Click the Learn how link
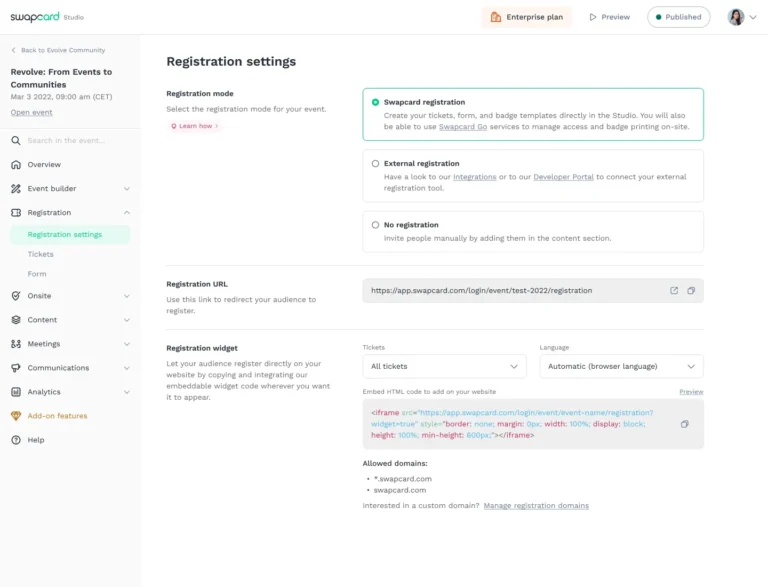The width and height of the screenshot is (768, 587). coord(195,126)
